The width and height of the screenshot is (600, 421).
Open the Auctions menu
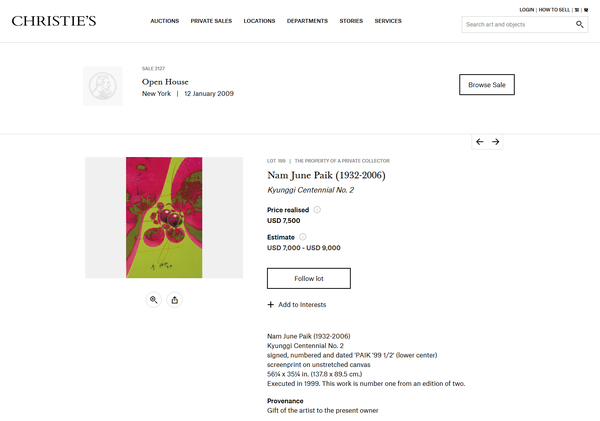click(164, 21)
